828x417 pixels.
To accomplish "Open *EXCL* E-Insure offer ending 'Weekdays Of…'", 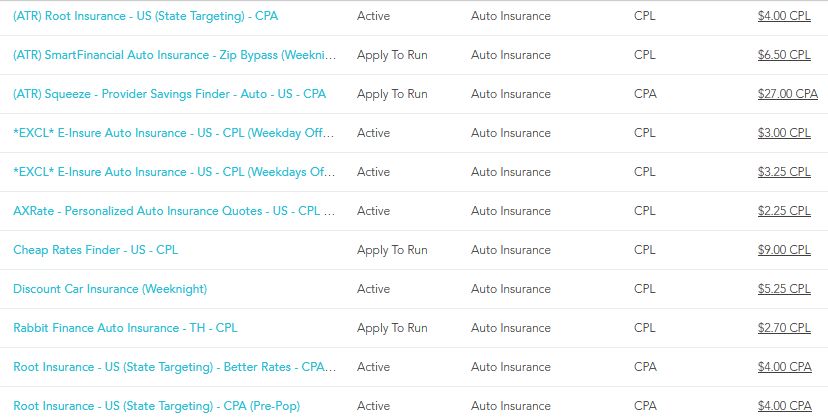I will tap(174, 172).
